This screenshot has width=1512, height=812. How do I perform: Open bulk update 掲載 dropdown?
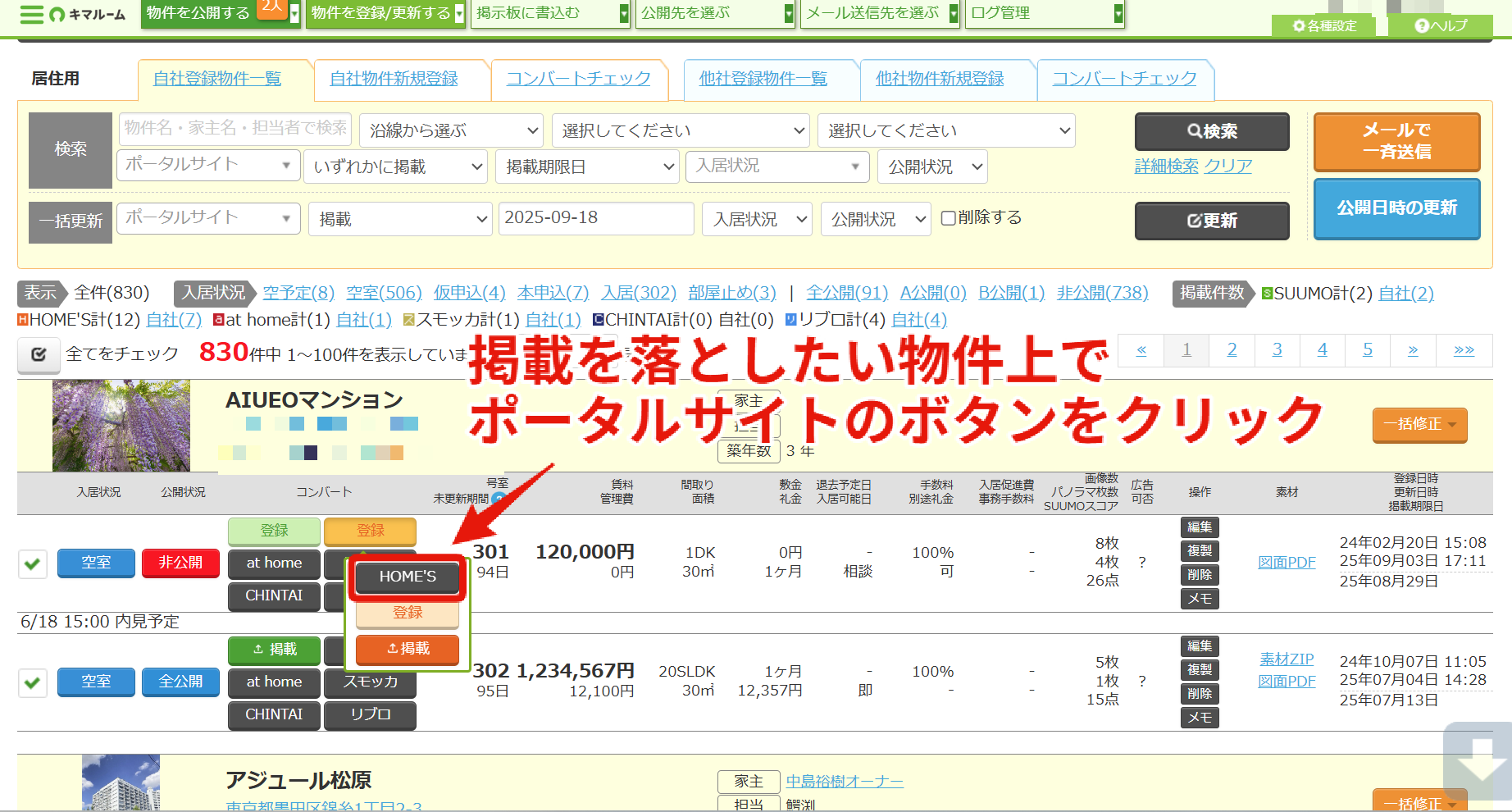(x=400, y=219)
